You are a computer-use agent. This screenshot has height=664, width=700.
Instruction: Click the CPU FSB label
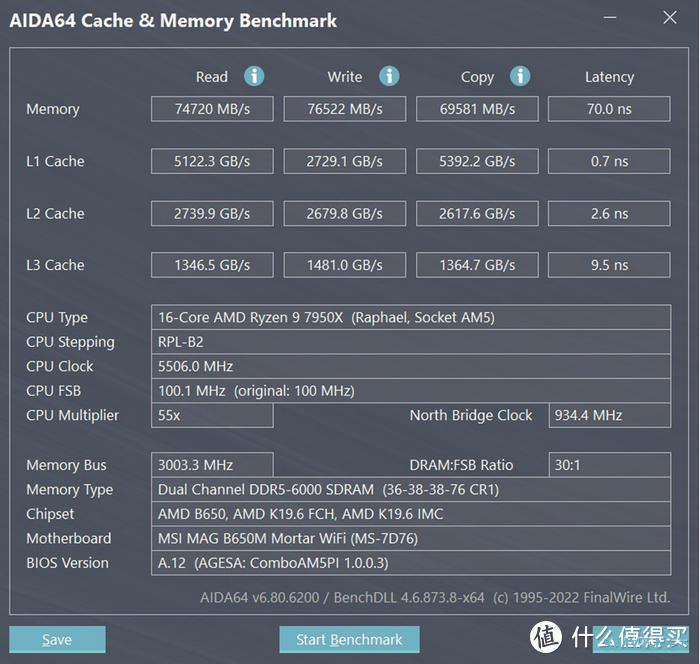53,391
